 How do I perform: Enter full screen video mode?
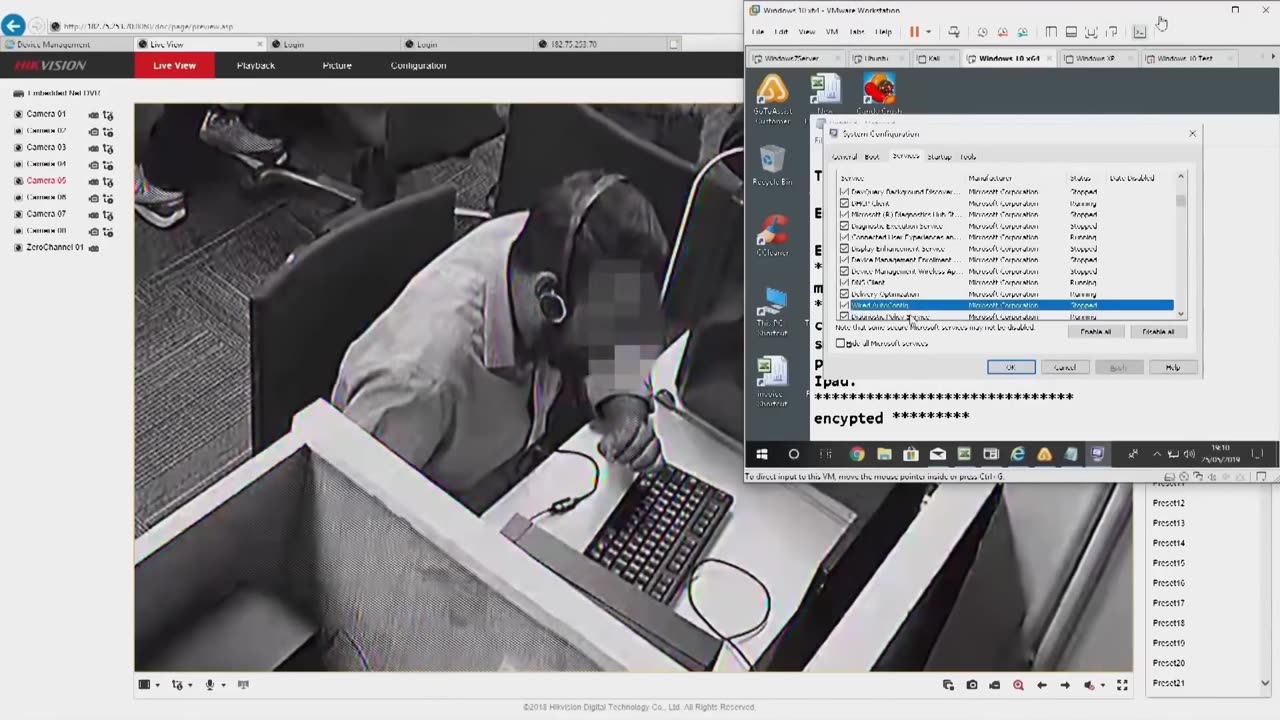pos(1122,685)
